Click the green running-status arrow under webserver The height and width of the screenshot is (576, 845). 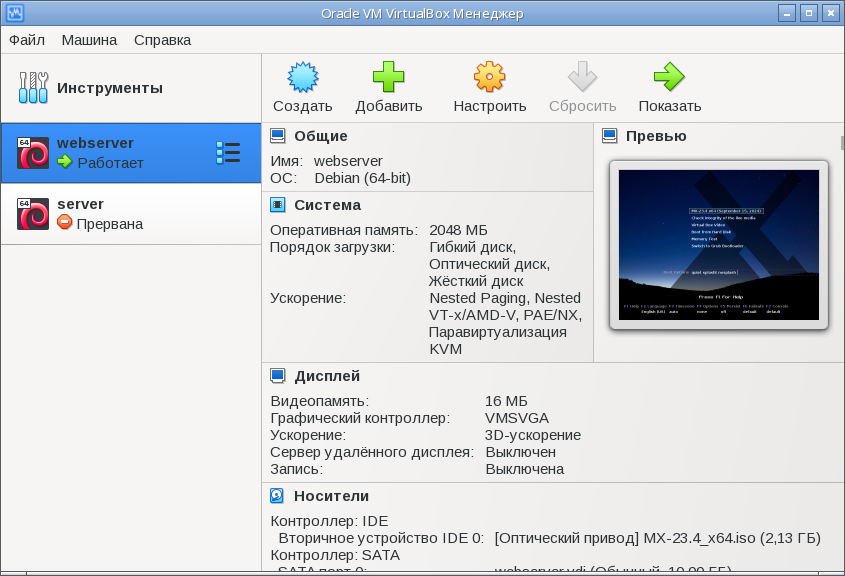[65, 161]
